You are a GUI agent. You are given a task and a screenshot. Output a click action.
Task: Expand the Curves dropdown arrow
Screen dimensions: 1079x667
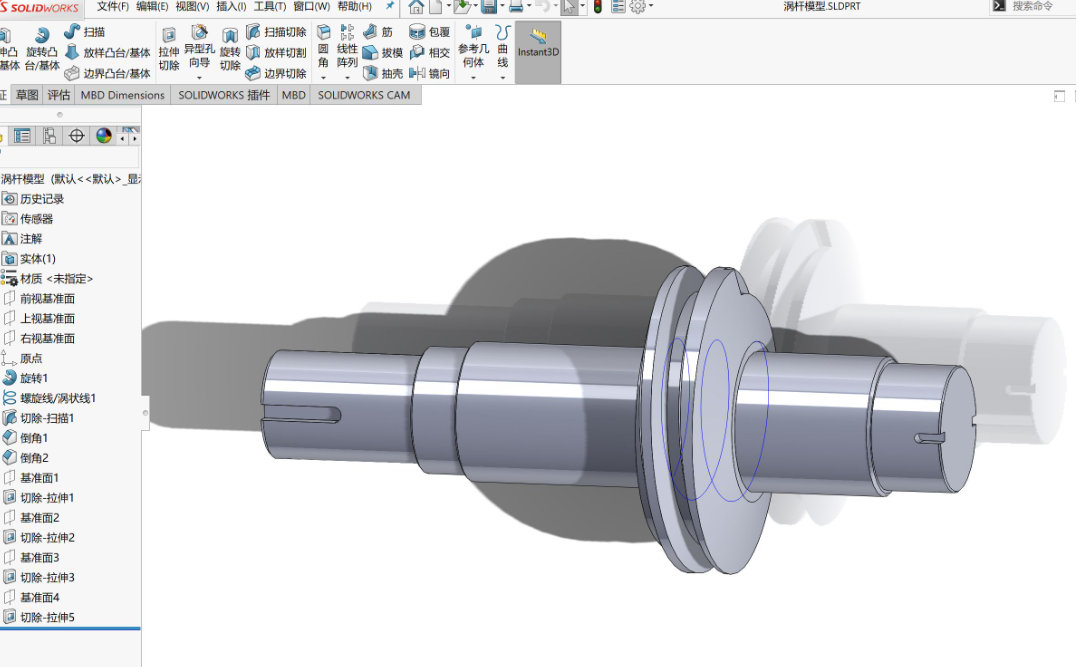pyautogui.click(x=503, y=78)
